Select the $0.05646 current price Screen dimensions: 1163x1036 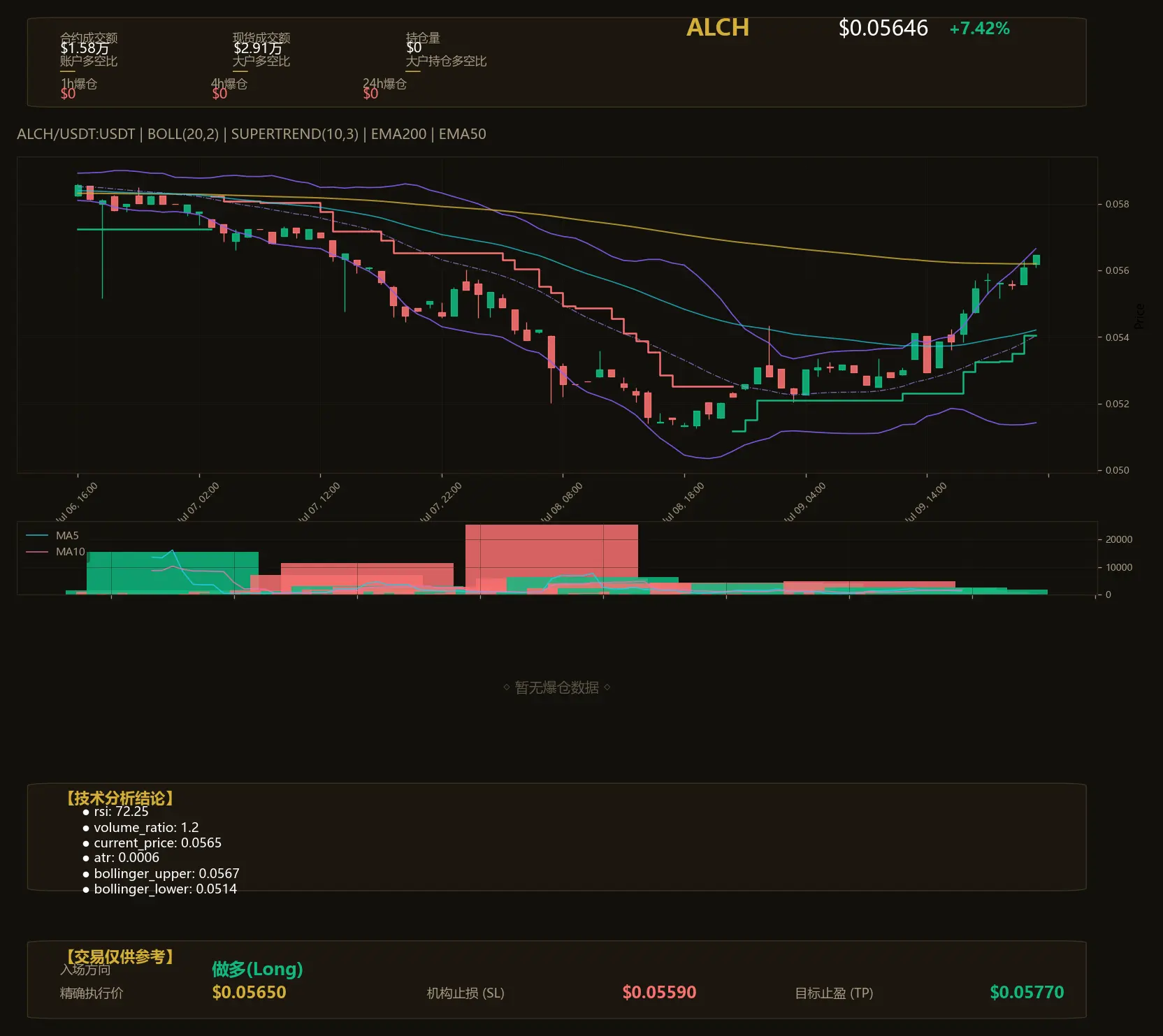tap(883, 28)
